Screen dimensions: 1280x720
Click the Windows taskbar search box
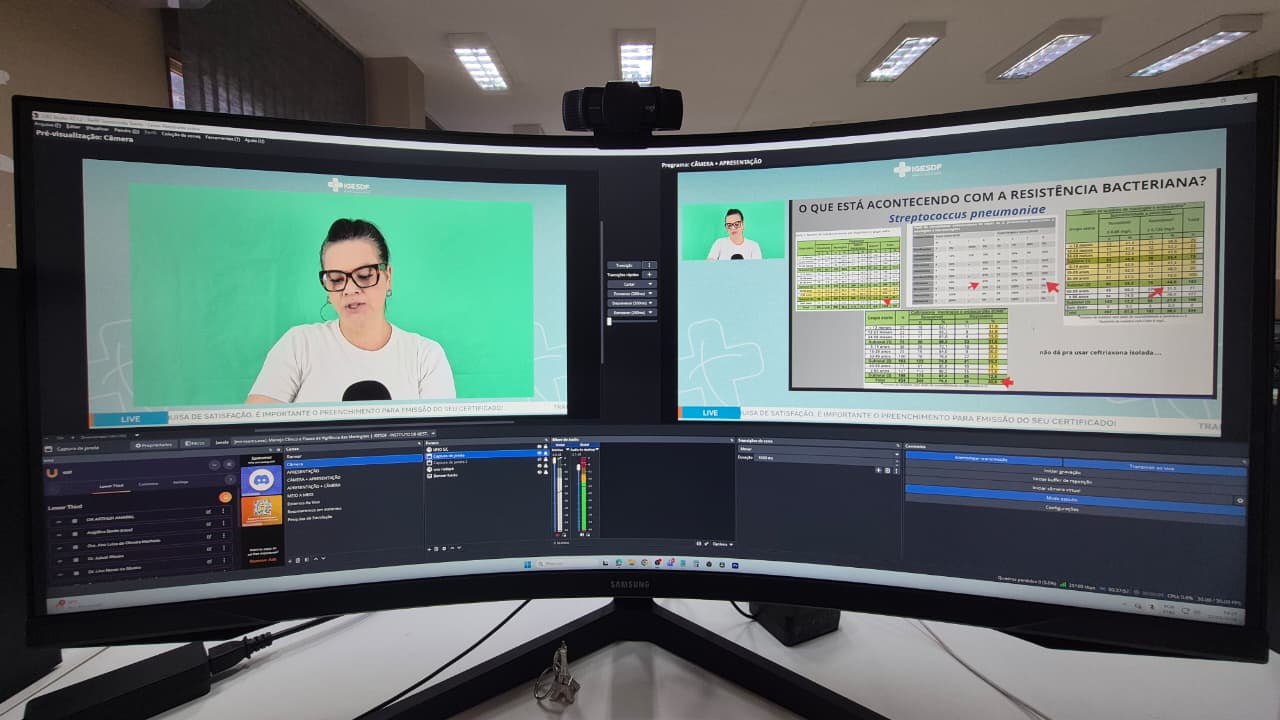tap(569, 565)
